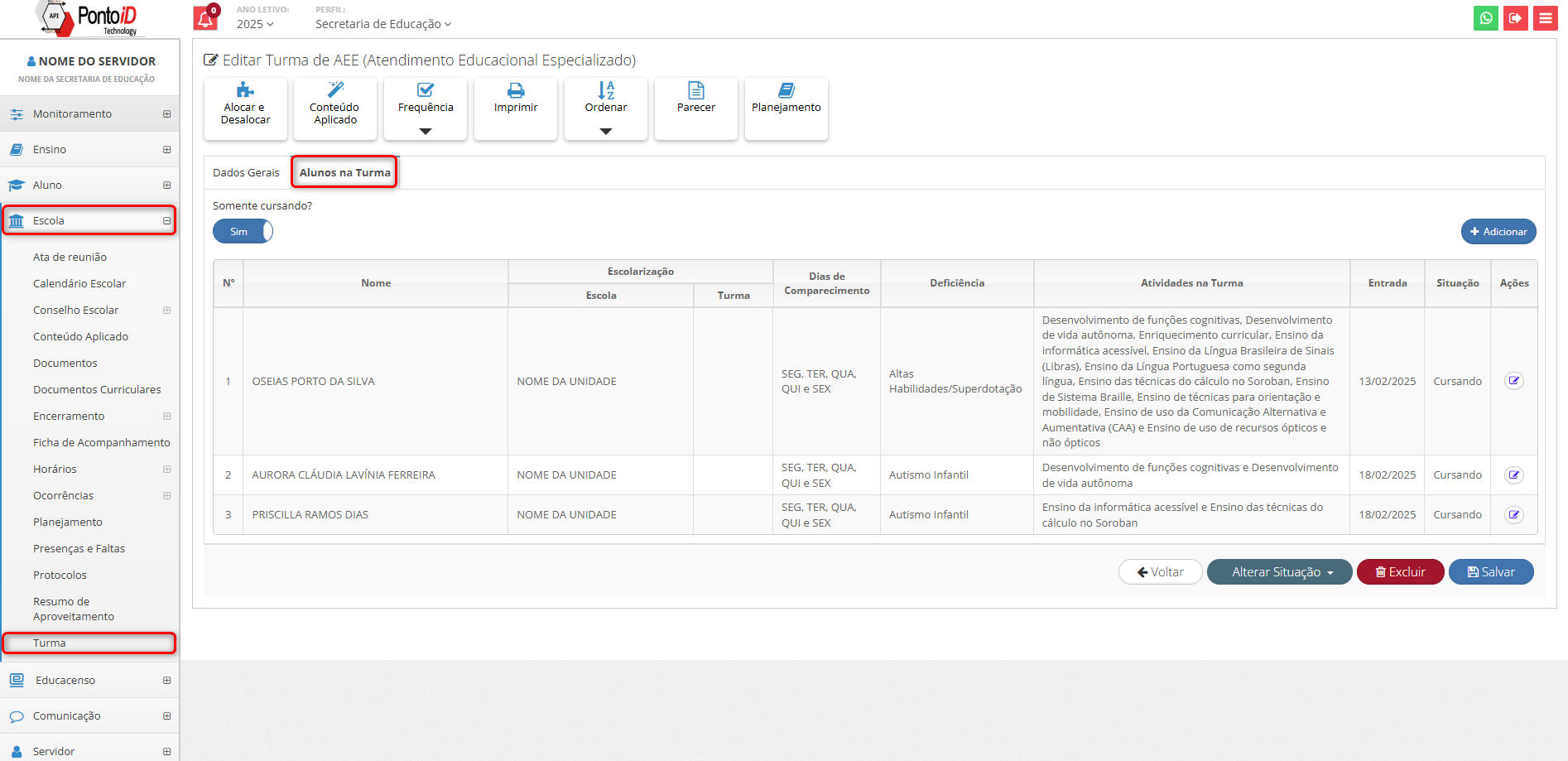The width and height of the screenshot is (1568, 761).
Task: Click Altas Habilidades/Superdotação deficiency cell
Action: pos(955,382)
